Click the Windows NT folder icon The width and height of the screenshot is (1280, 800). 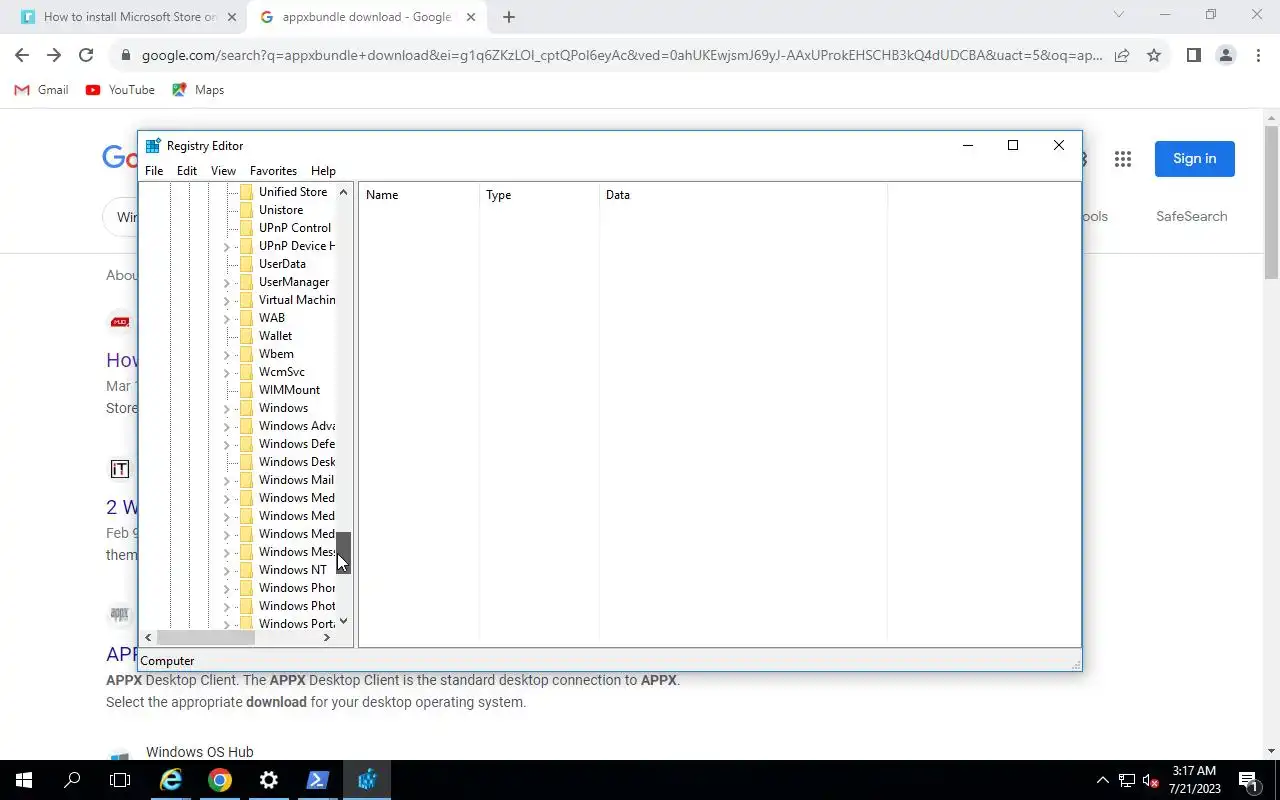[246, 570]
